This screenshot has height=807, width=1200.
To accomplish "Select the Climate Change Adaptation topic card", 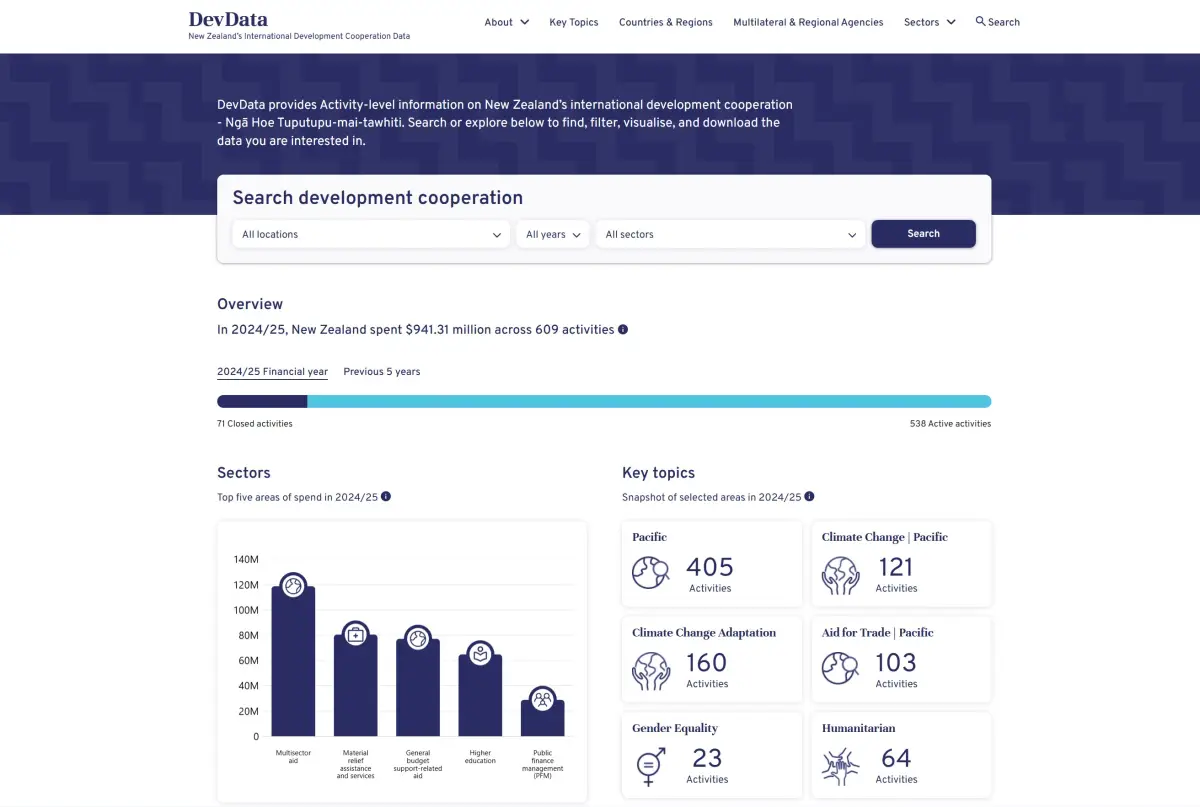I will tap(711, 659).
